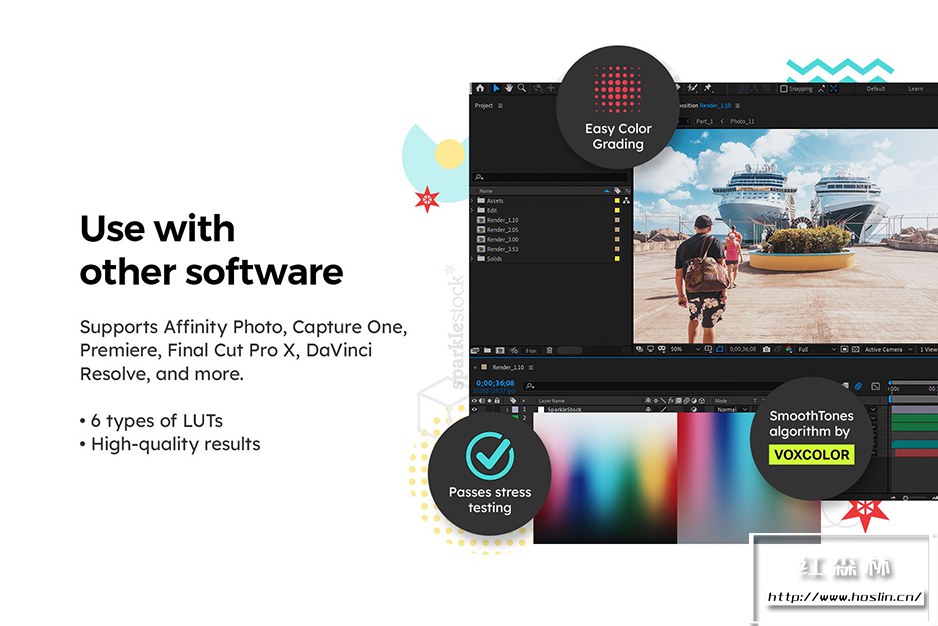Open the flowchart icon beside Assets

(x=626, y=200)
